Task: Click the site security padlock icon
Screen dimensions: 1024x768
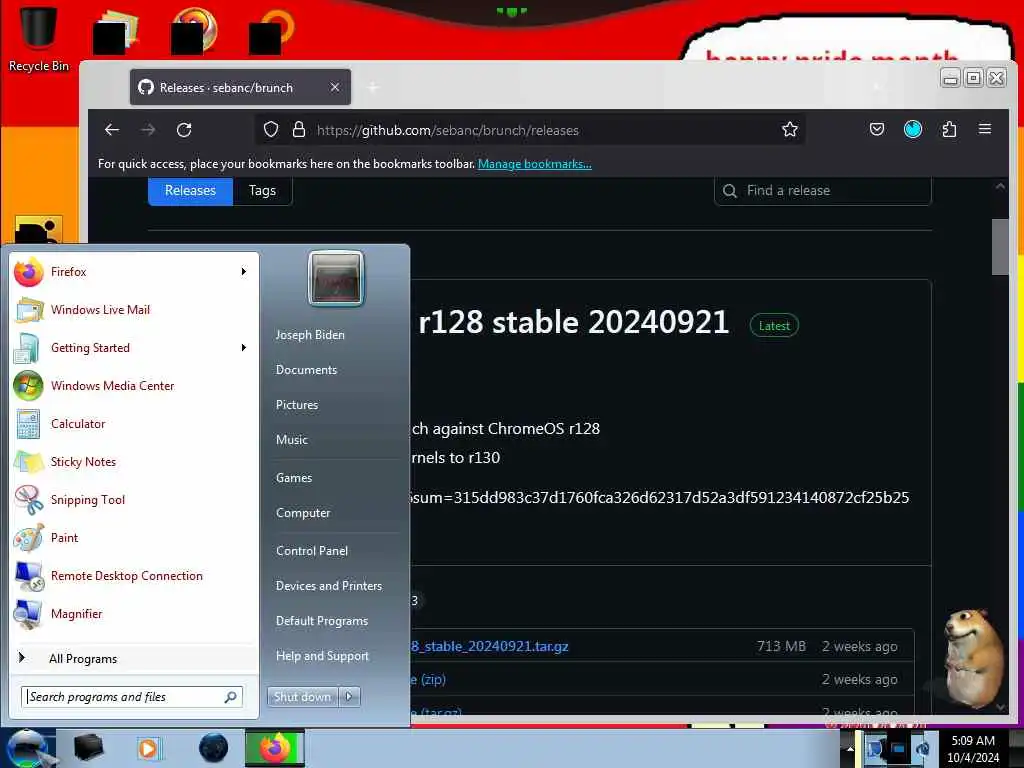Action: coord(298,129)
